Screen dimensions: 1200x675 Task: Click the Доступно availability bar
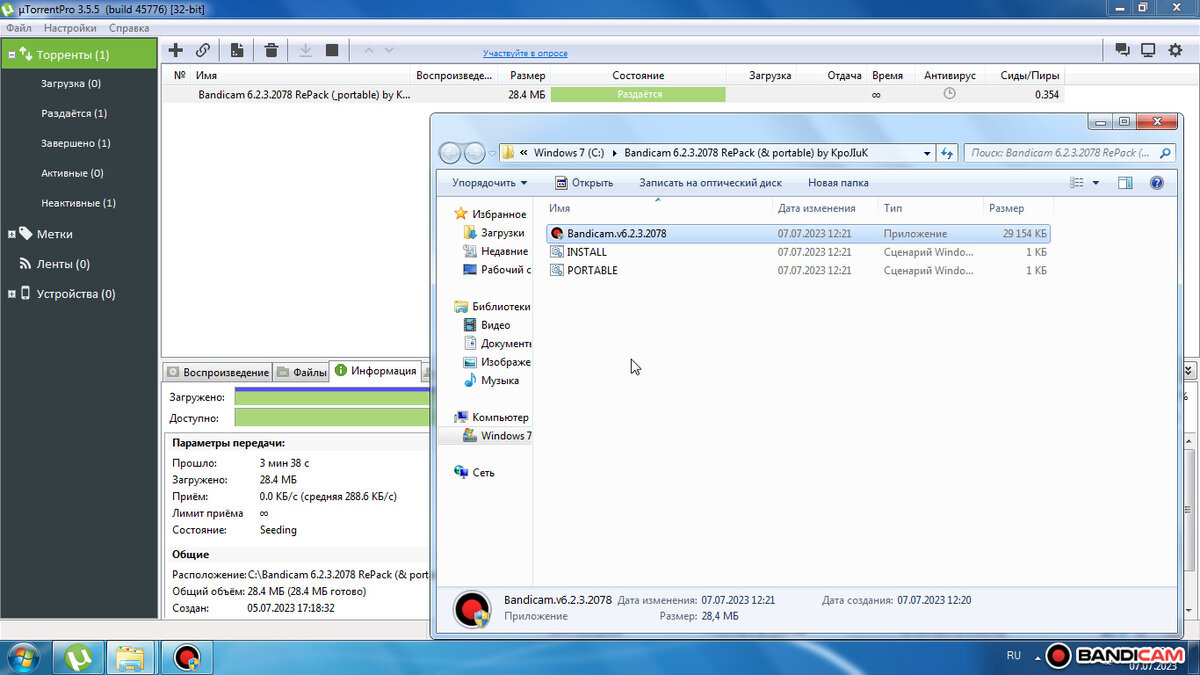coord(331,417)
